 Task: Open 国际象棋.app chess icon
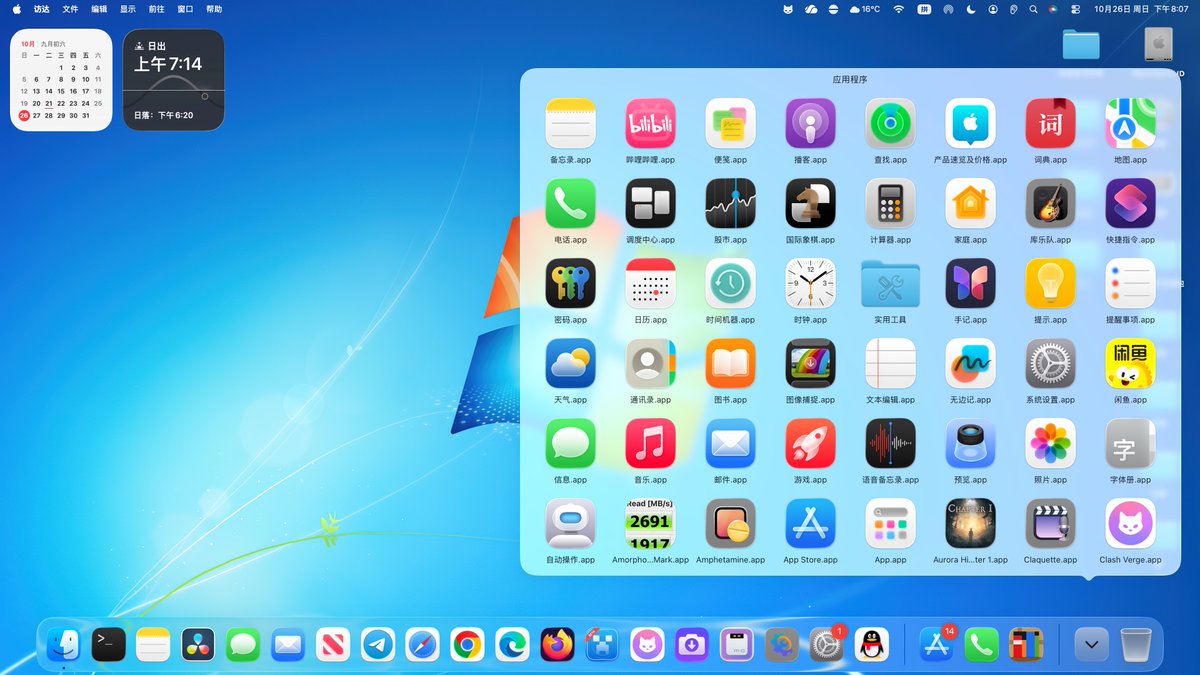[x=810, y=203]
